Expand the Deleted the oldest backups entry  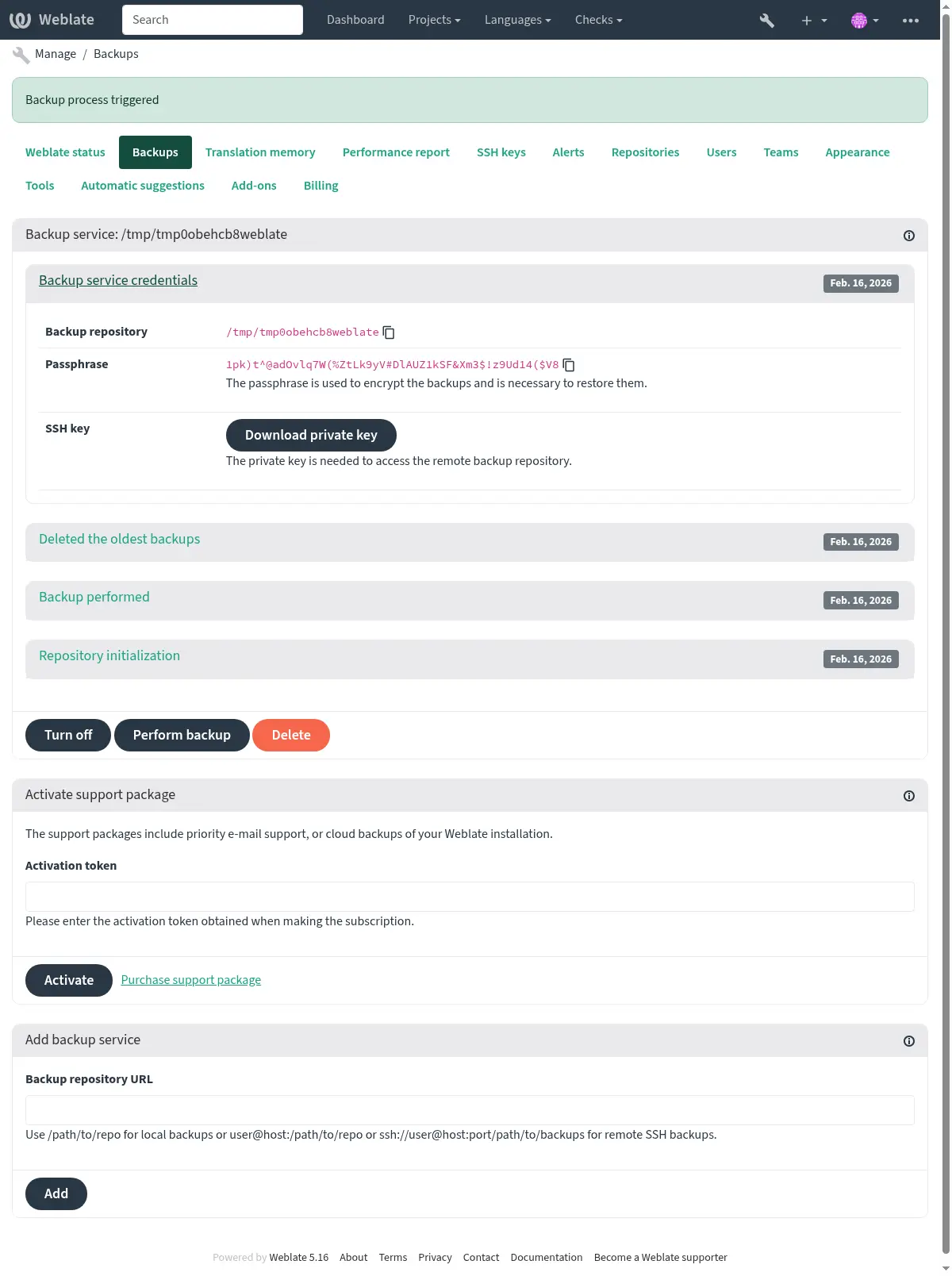(x=120, y=540)
